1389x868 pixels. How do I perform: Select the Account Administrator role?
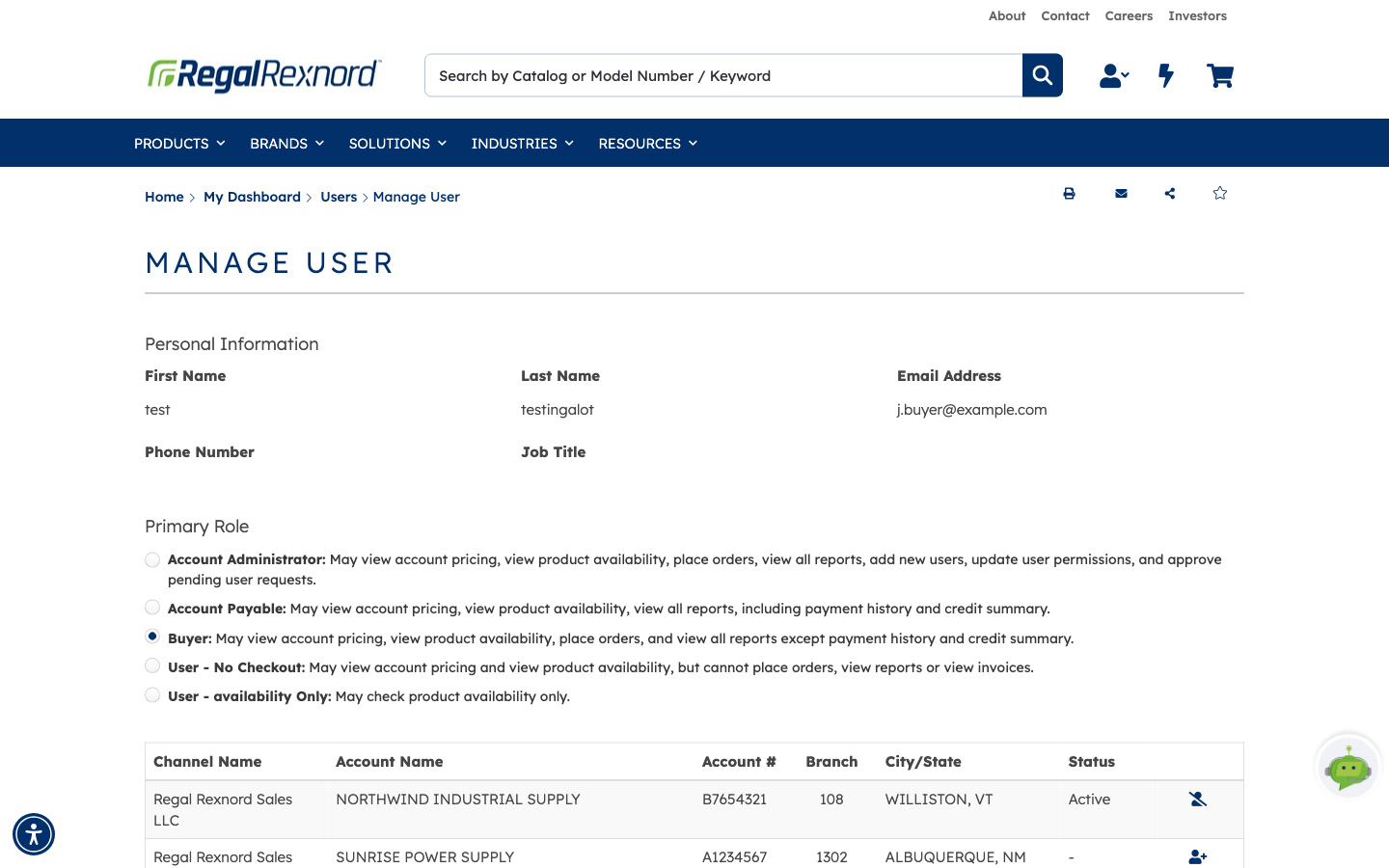[152, 560]
